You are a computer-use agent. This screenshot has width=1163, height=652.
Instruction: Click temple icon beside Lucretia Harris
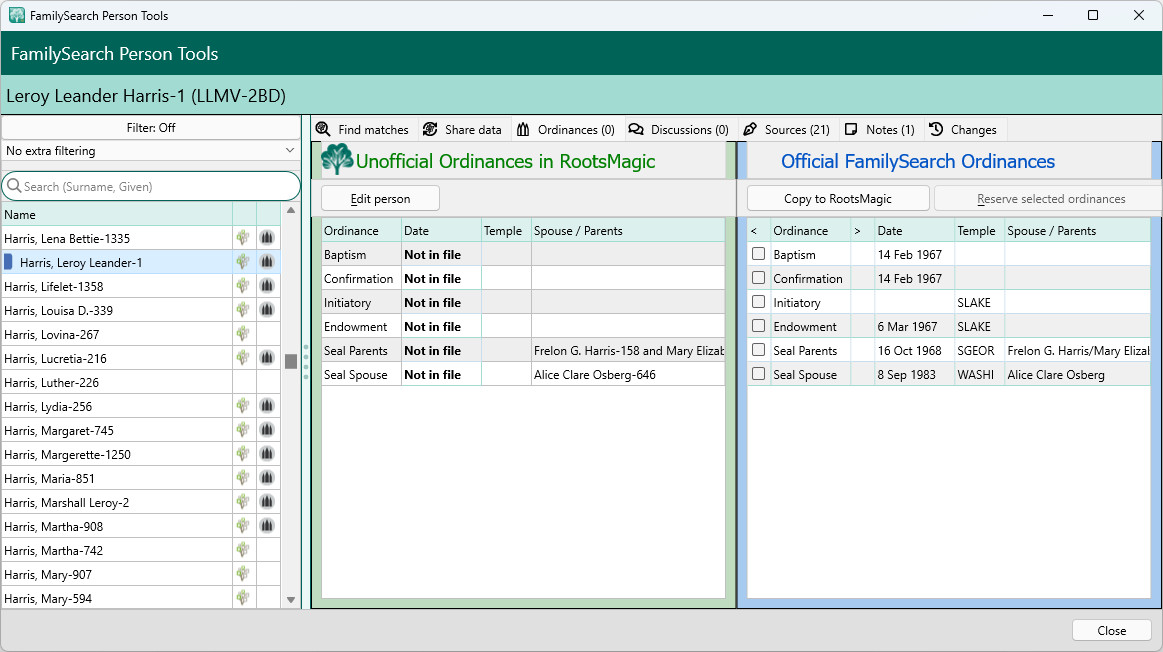[267, 358]
